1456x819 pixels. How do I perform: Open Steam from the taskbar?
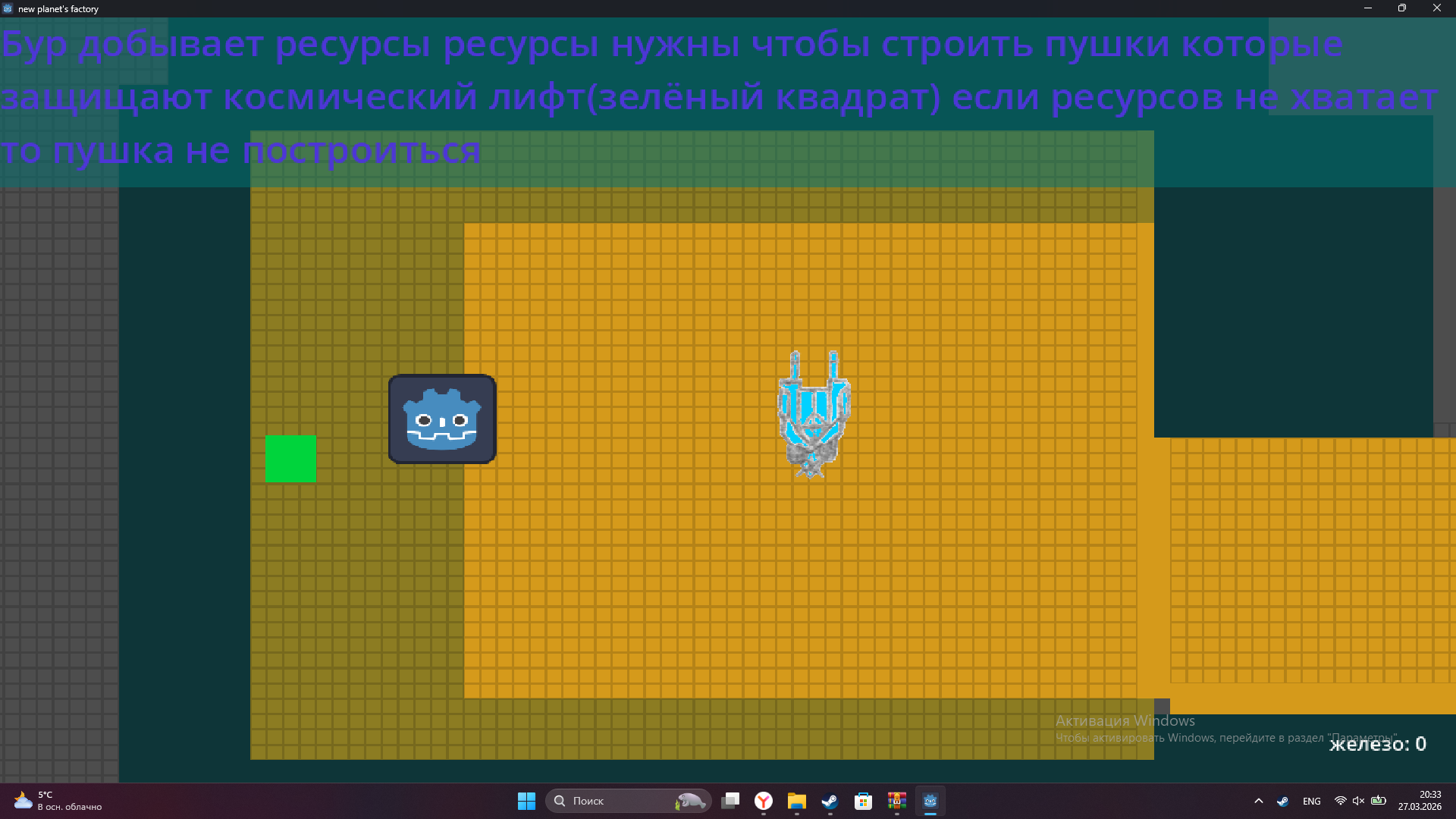(830, 801)
